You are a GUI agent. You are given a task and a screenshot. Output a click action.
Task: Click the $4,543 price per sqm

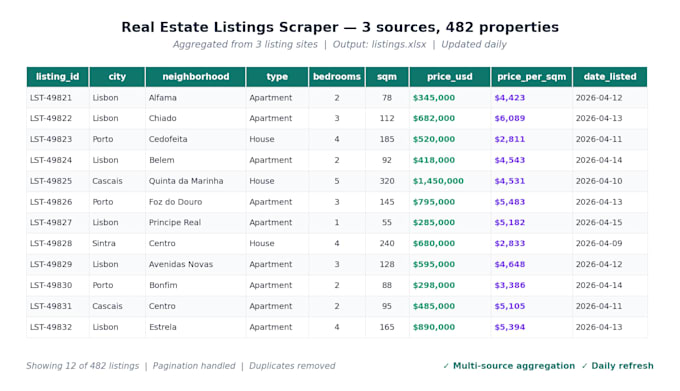tap(510, 160)
